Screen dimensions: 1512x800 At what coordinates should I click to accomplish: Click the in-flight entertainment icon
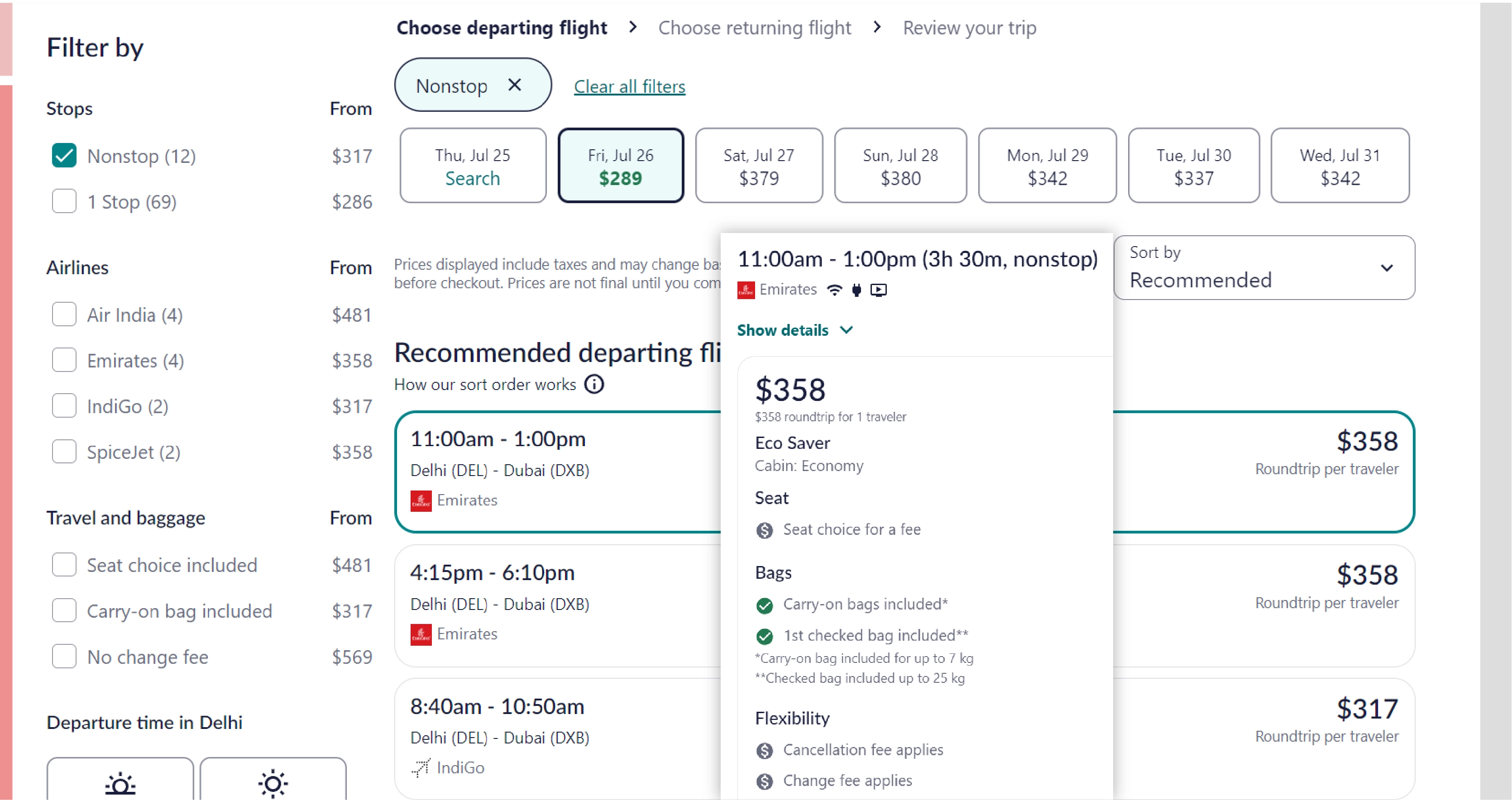click(878, 290)
